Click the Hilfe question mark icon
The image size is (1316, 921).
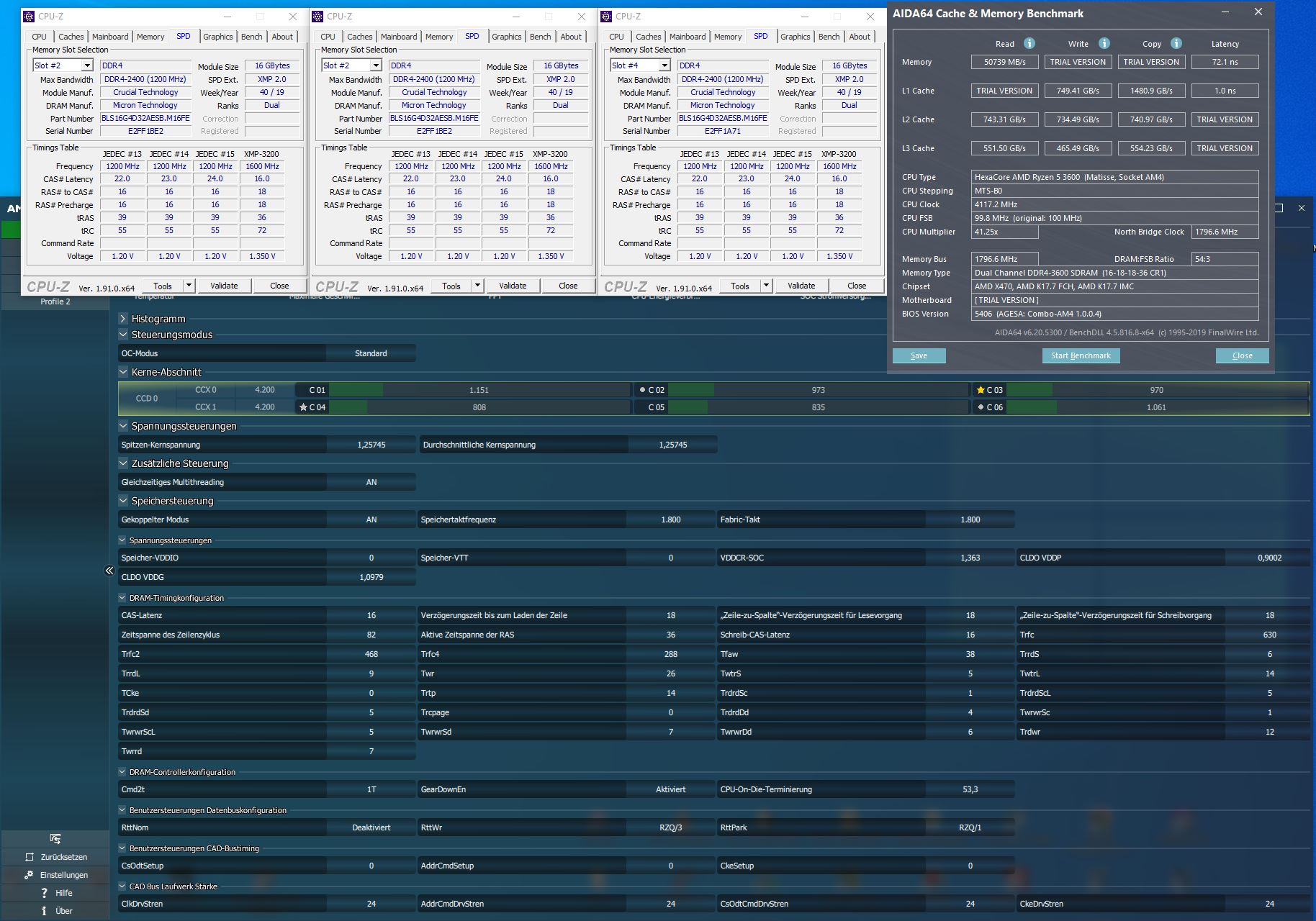pos(45,893)
